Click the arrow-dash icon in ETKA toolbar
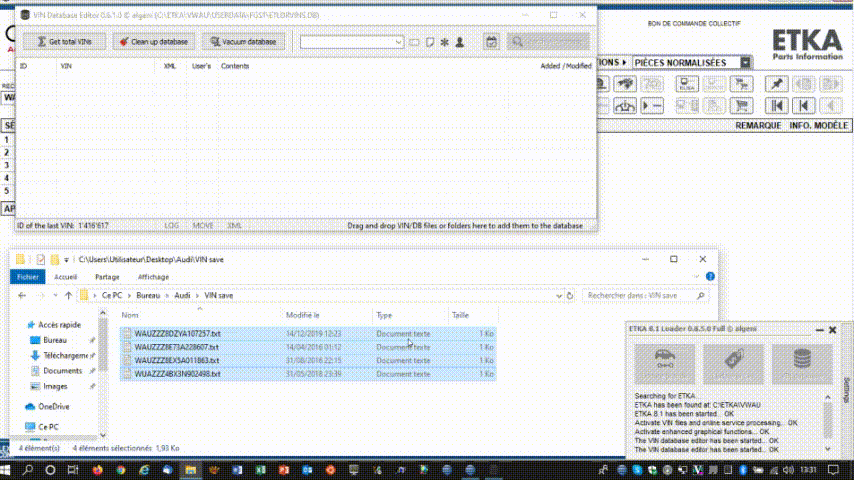The height and width of the screenshot is (480, 854). point(652,105)
